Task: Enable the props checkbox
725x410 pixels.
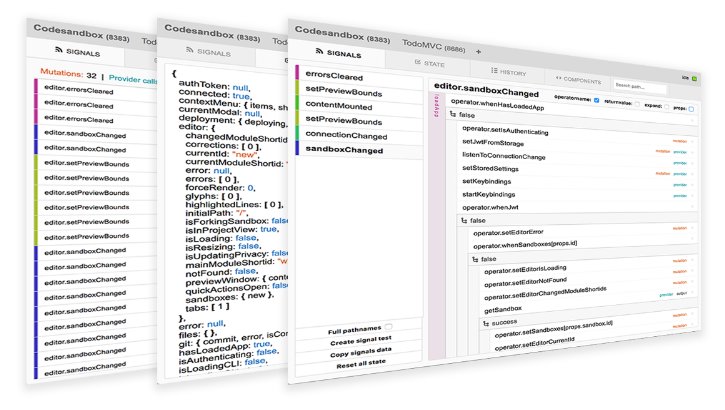Action: click(x=691, y=109)
